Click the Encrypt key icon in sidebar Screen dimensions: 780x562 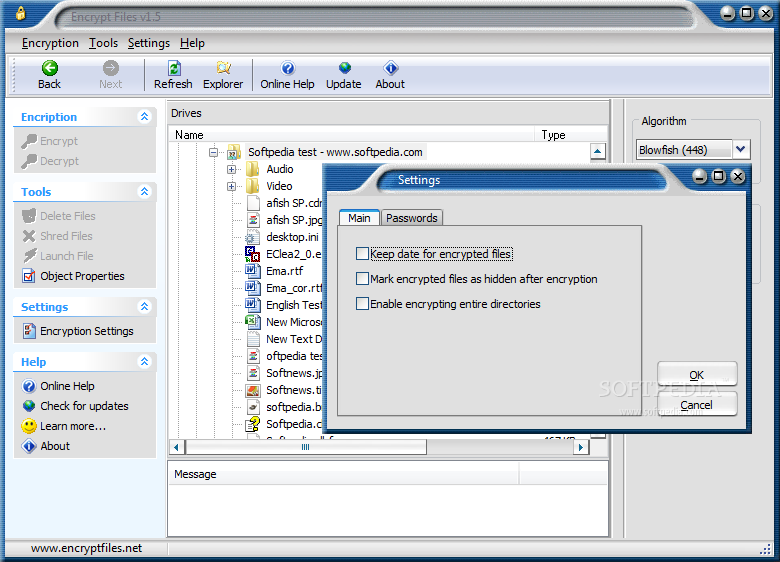click(x=29, y=141)
